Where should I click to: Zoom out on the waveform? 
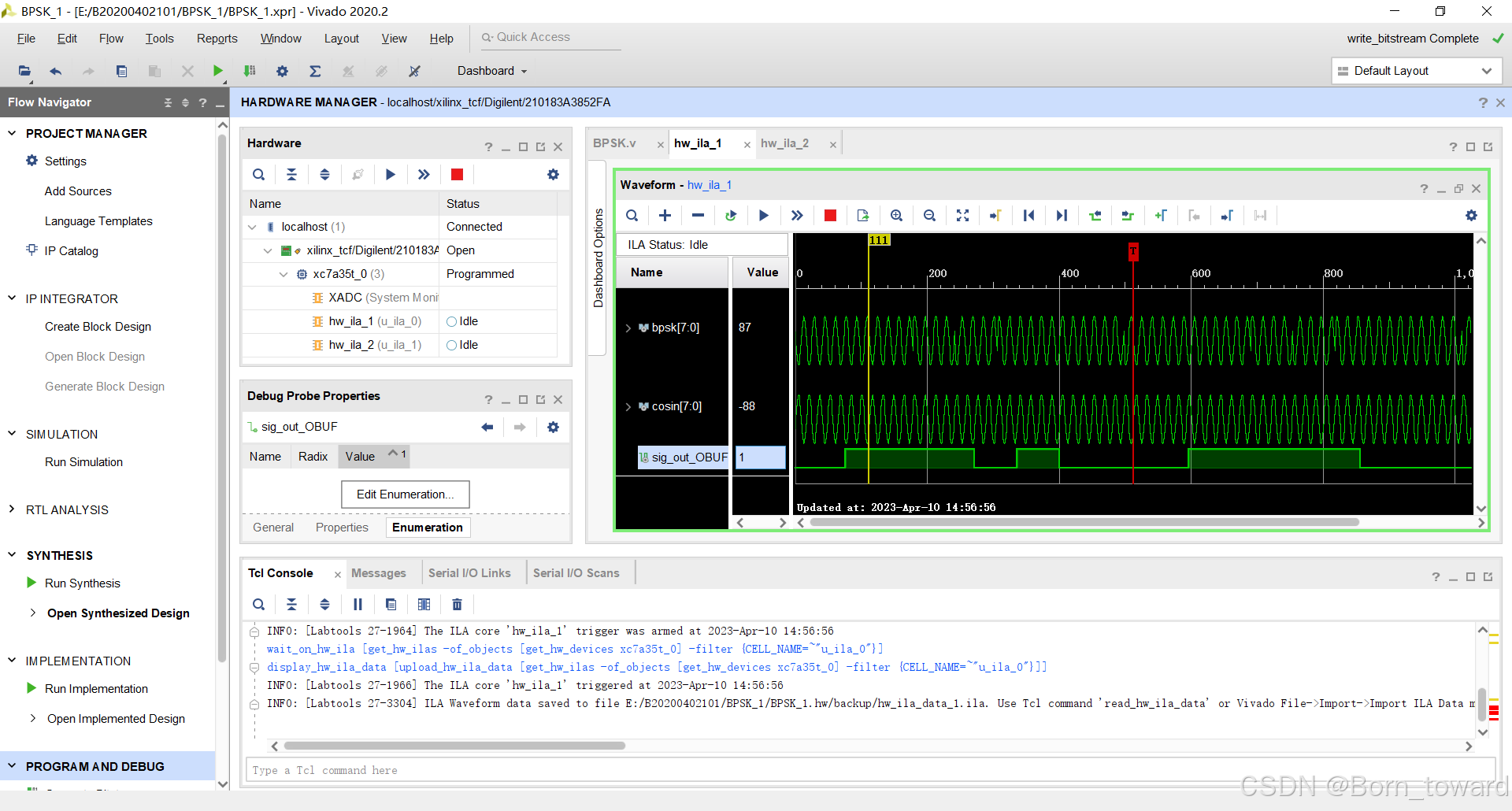929,216
